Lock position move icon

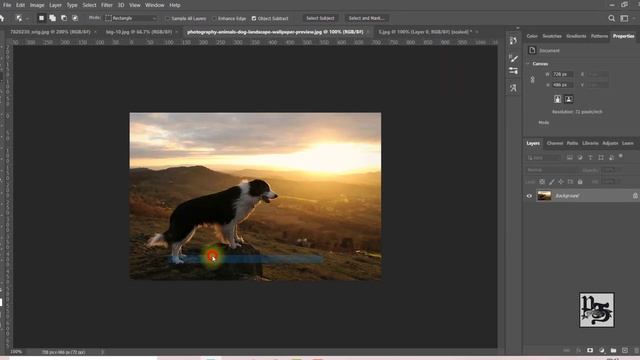[x=561, y=182]
